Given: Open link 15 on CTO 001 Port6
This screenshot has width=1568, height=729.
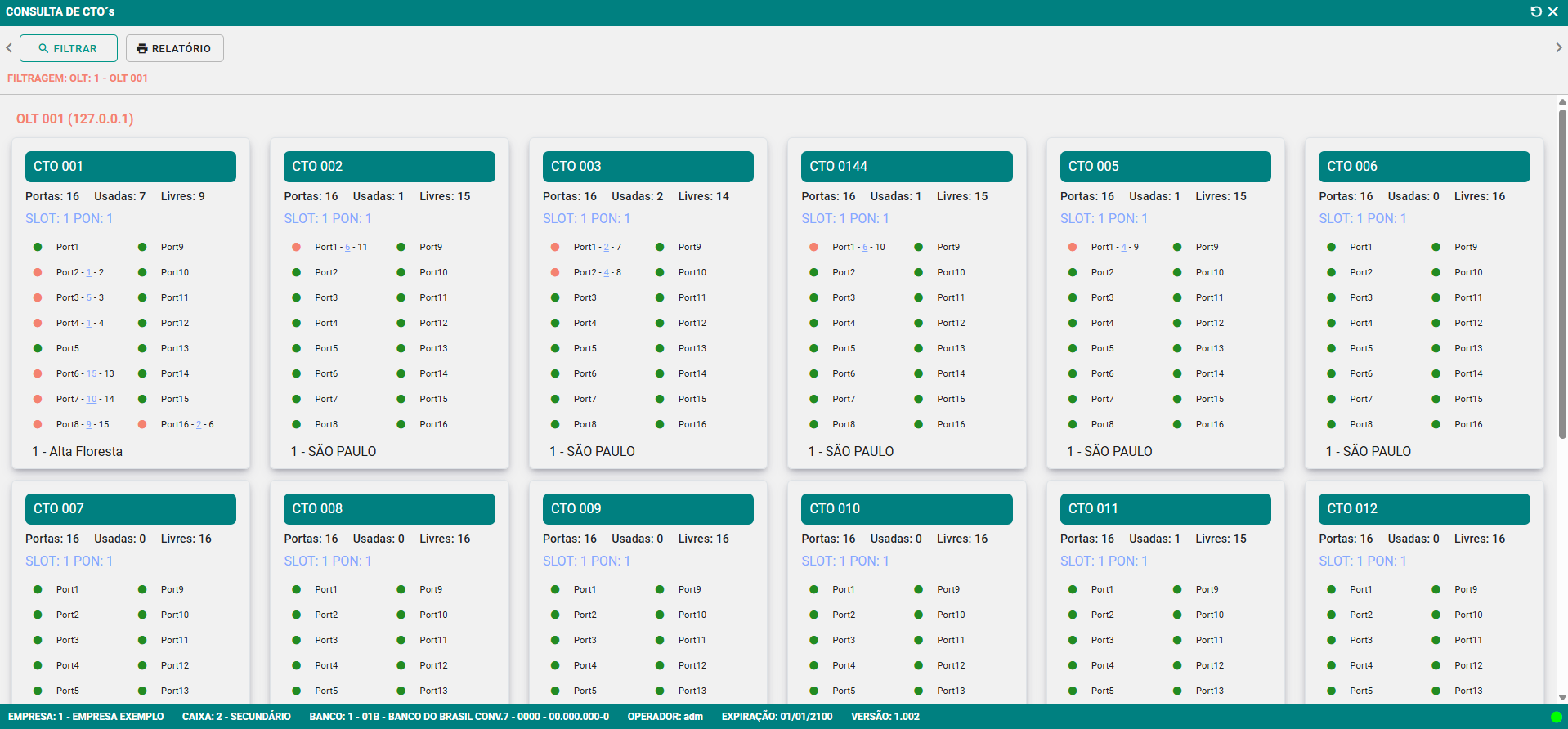Looking at the screenshot, I should coord(92,374).
